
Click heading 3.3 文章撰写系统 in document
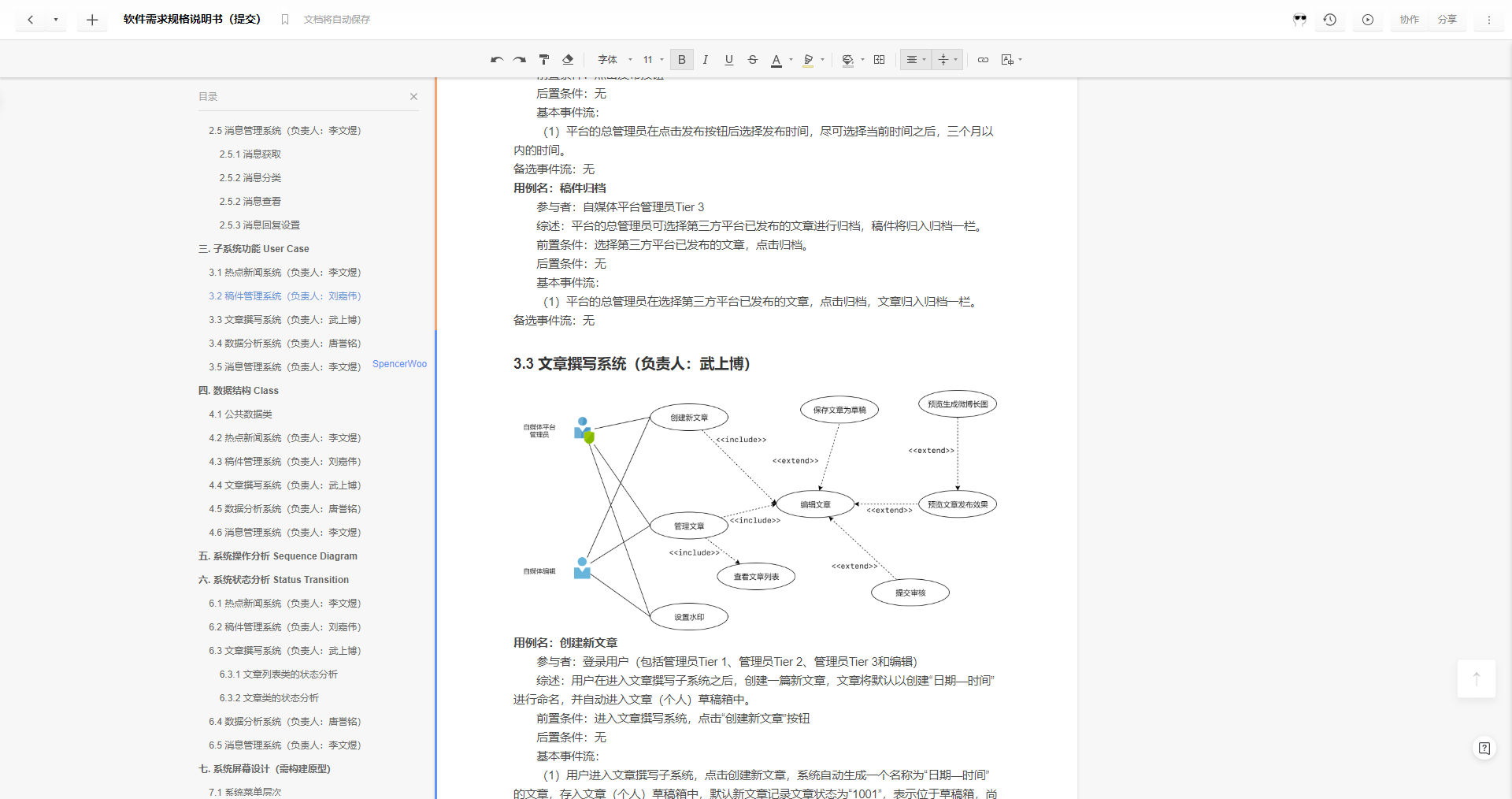[632, 364]
